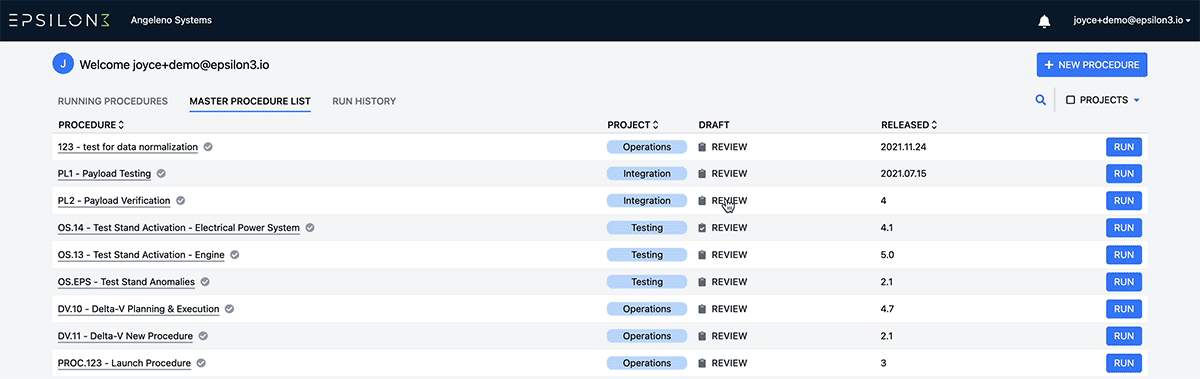
Task: Run PROC.123 Launch Procedure
Action: coord(1123,363)
